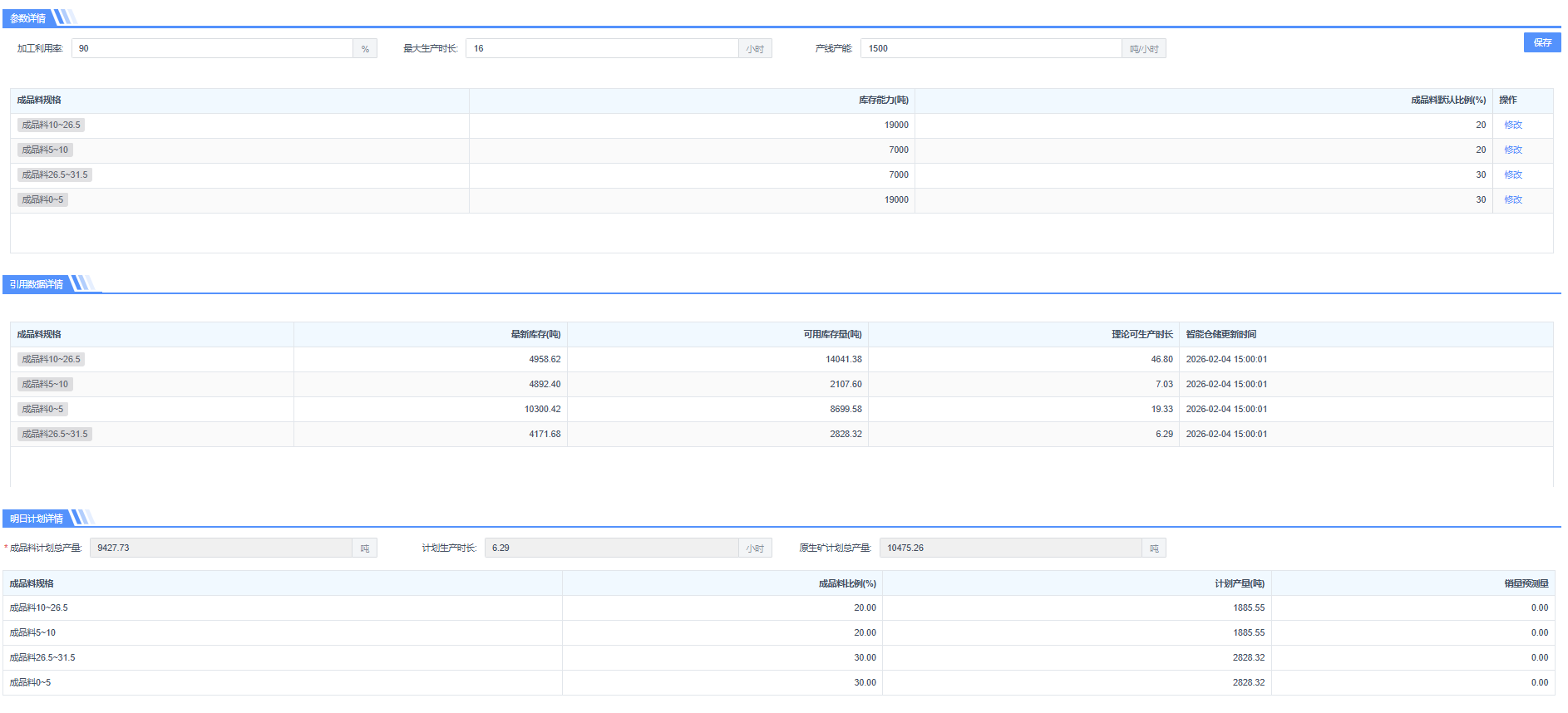
Task: Click the 成品料5~10 row label in 明日计划详情 table
Action: click(33, 633)
